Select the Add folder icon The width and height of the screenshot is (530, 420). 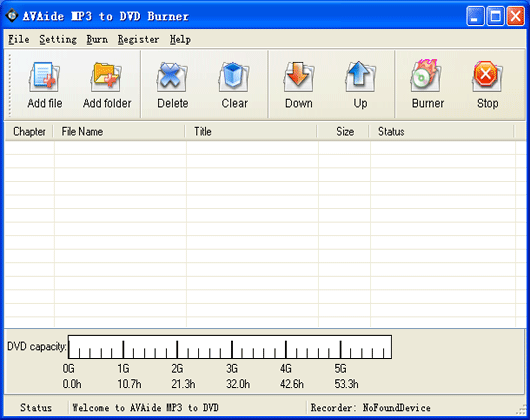[106, 77]
